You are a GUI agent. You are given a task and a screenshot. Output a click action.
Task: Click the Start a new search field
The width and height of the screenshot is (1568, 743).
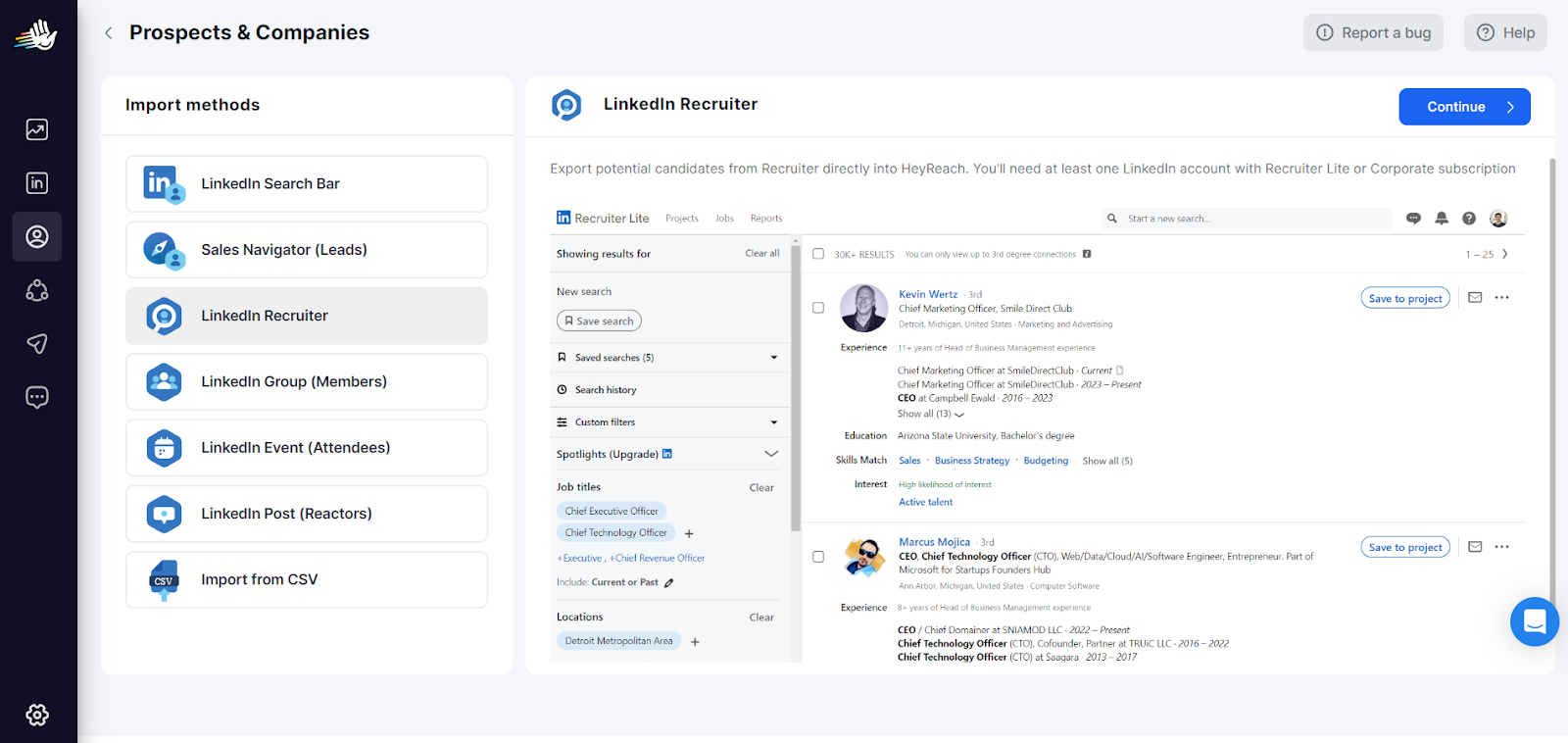click(1246, 219)
